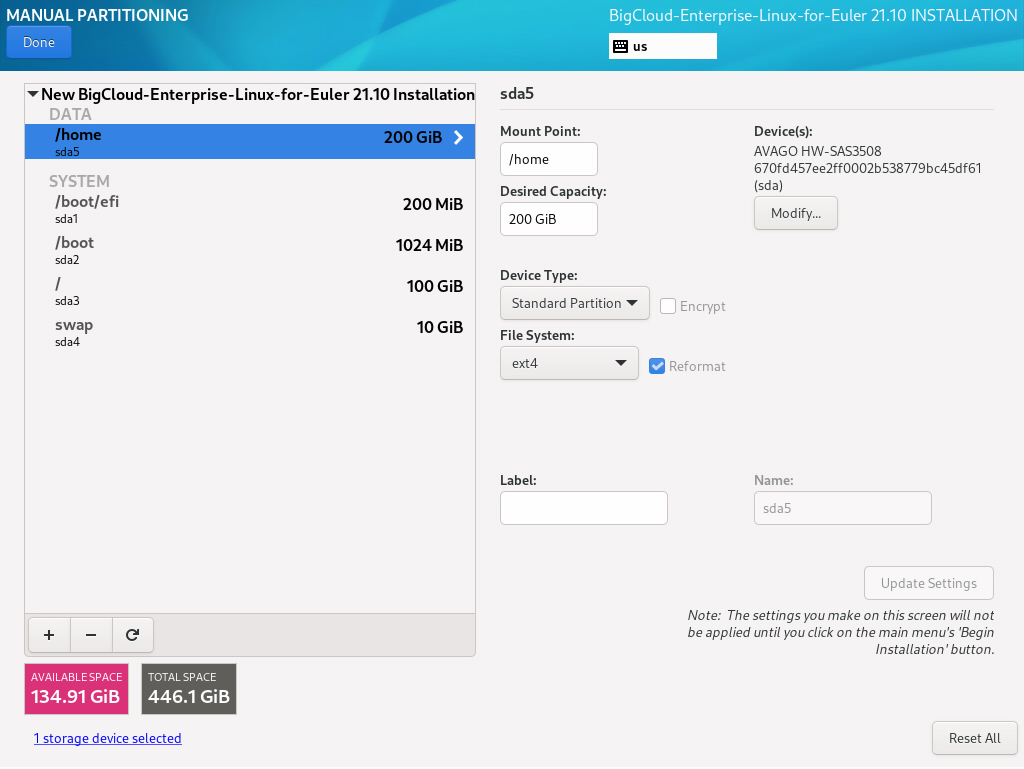Click the Total Space 446.1 GiB box
The height and width of the screenshot is (769, 1024).
click(x=189, y=689)
